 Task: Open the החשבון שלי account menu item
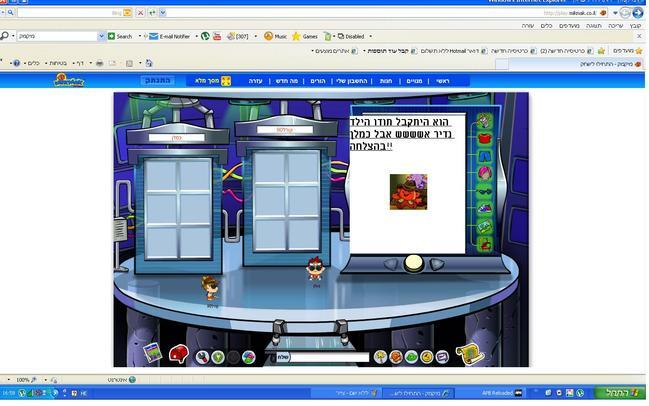click(x=352, y=81)
